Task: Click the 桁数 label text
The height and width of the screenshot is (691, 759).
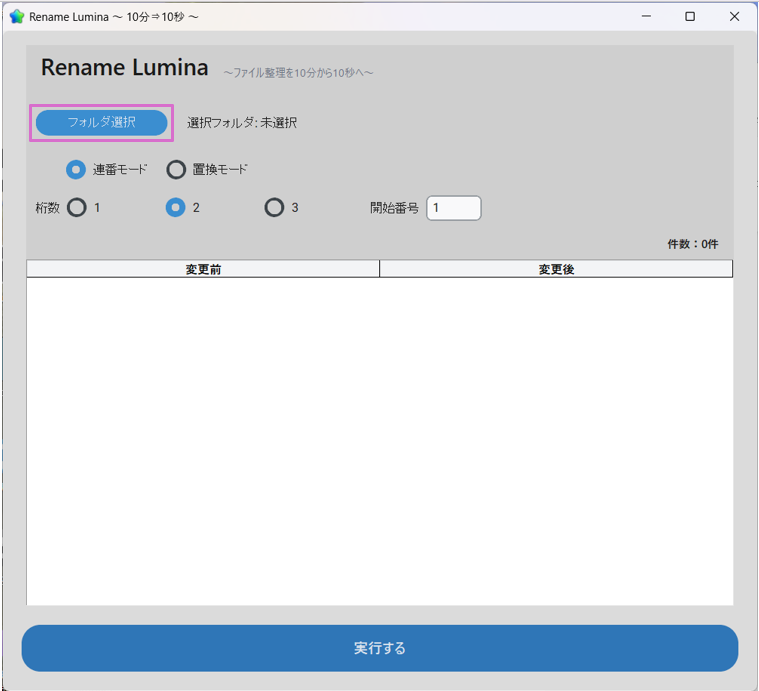Action: (x=48, y=208)
